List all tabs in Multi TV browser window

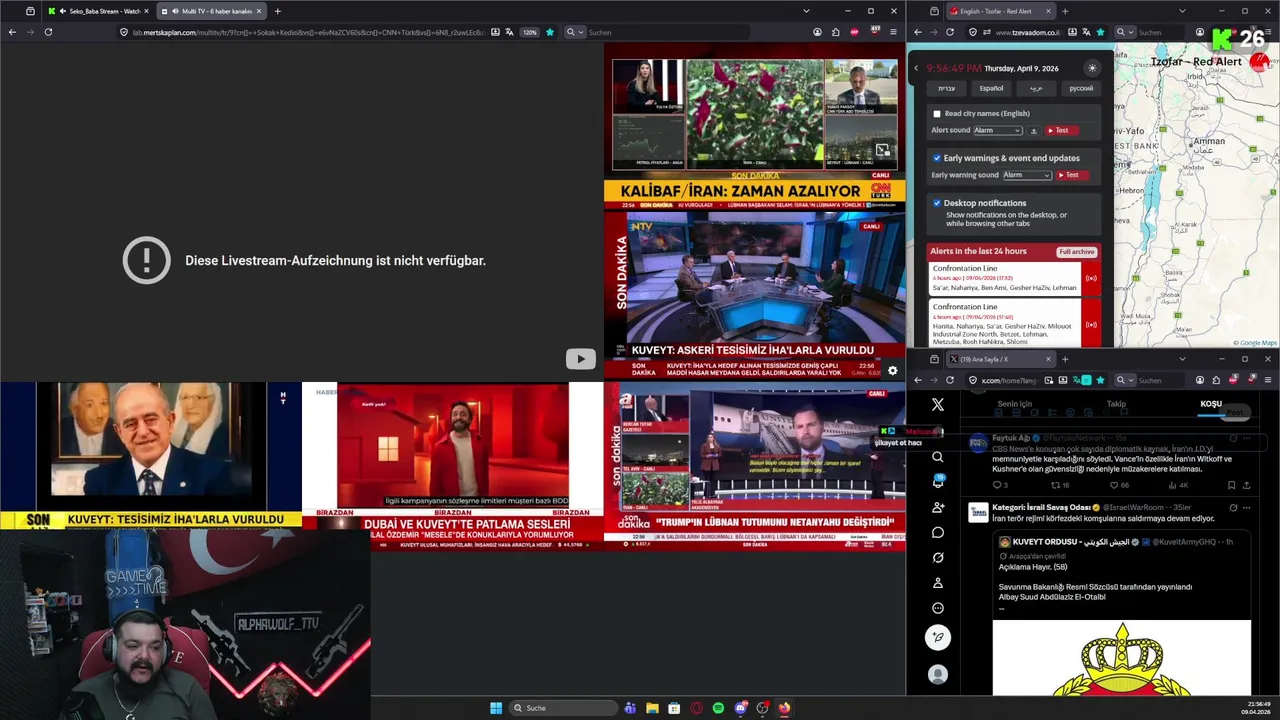click(806, 11)
